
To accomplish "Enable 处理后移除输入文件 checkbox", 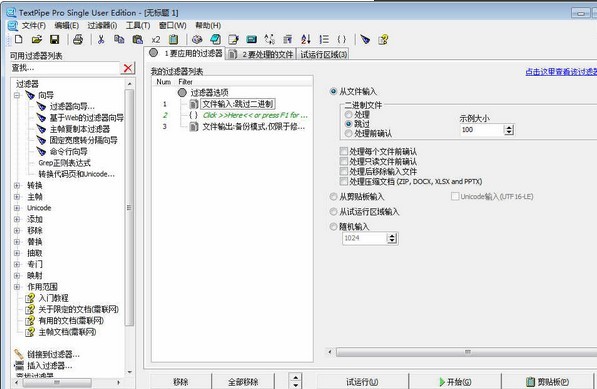I will click(x=344, y=171).
